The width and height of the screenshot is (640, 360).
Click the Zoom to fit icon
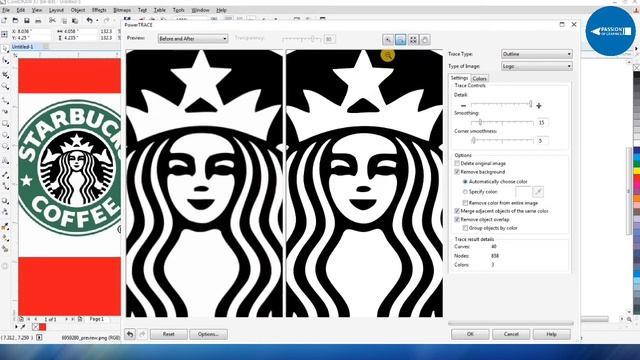coord(413,40)
